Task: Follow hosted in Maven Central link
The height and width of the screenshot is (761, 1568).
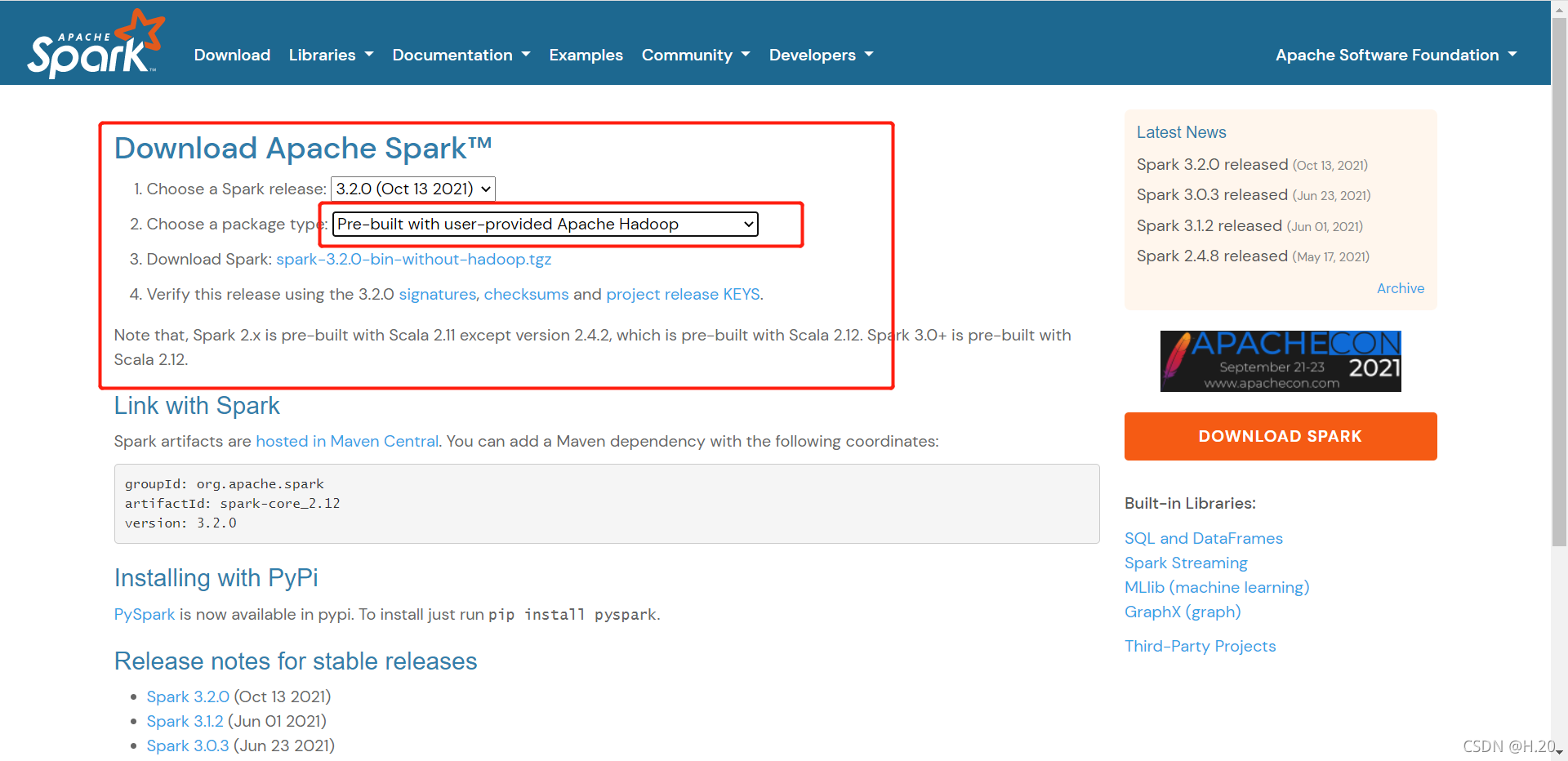Action: coord(347,441)
